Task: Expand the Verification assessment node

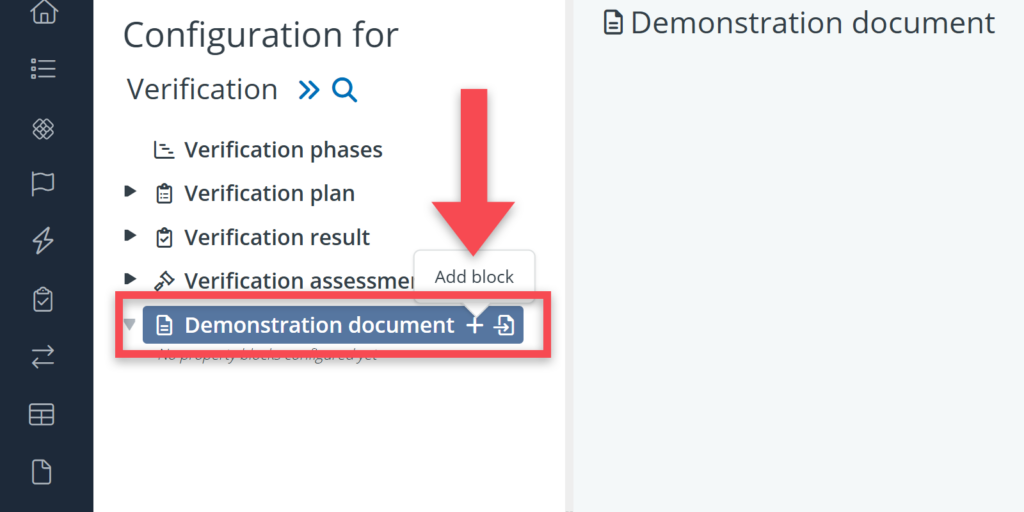Action: click(130, 280)
